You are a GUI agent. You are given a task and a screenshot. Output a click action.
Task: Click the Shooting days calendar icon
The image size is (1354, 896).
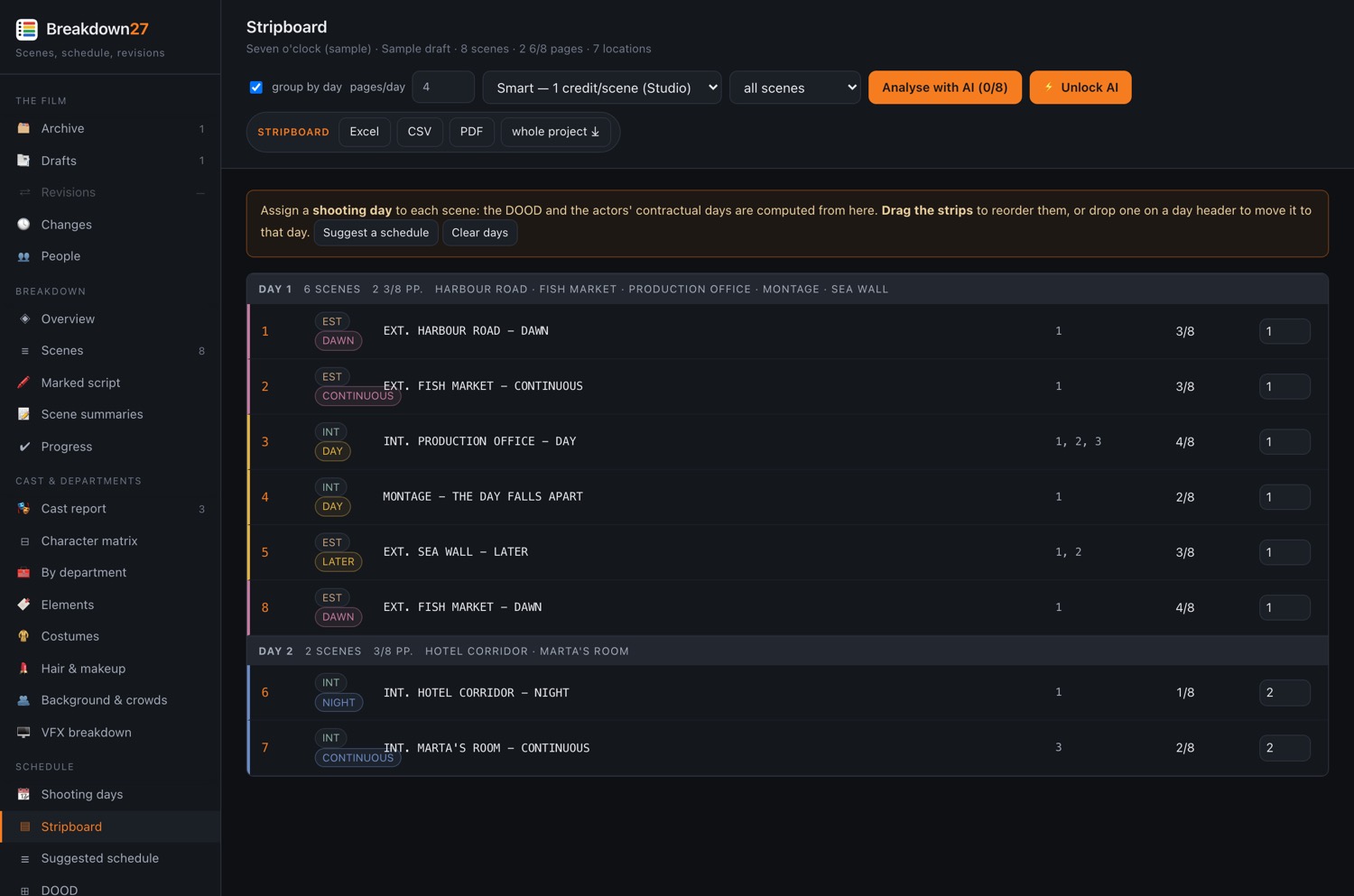click(23, 795)
